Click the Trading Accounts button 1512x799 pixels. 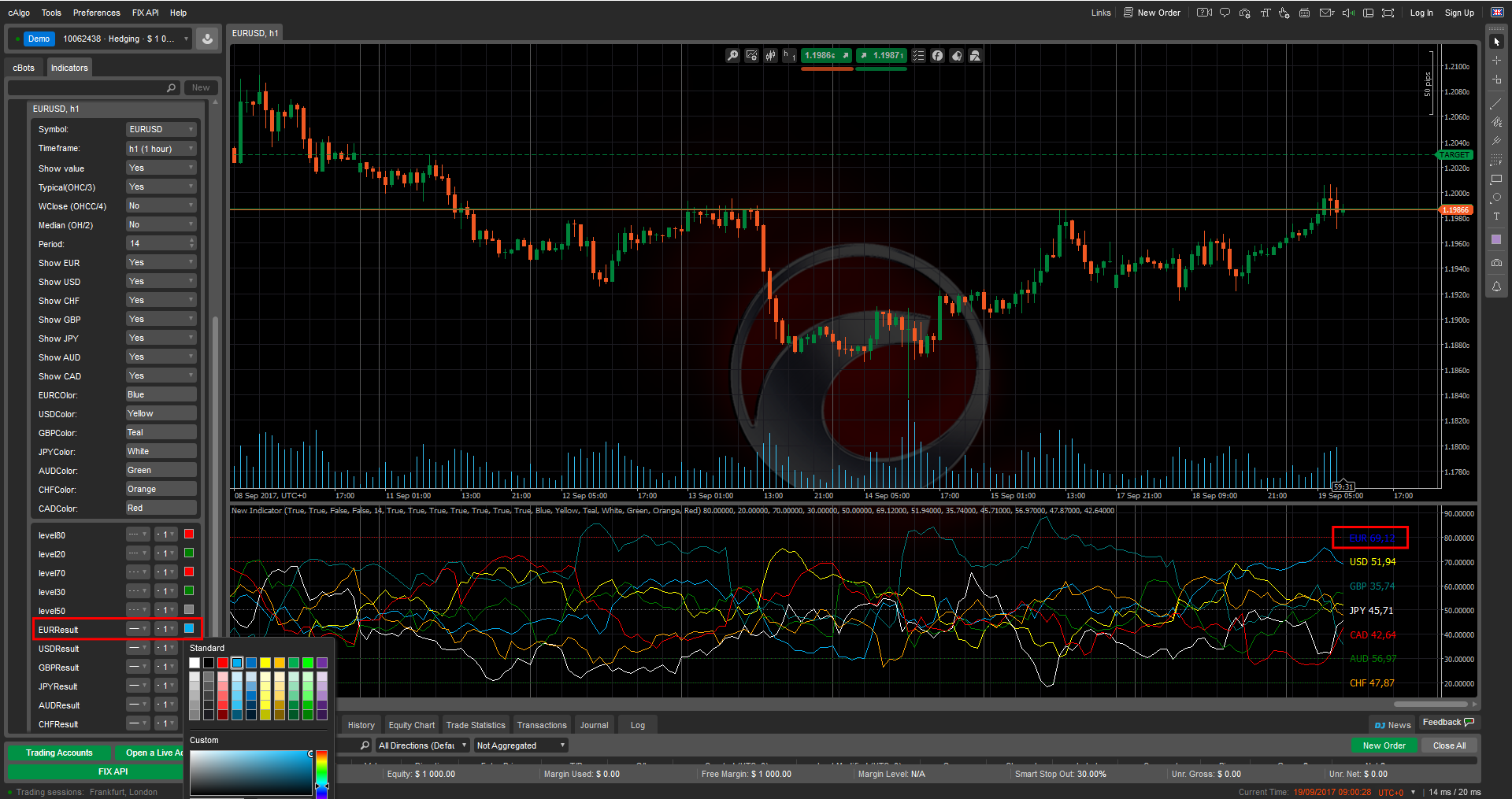pos(59,753)
